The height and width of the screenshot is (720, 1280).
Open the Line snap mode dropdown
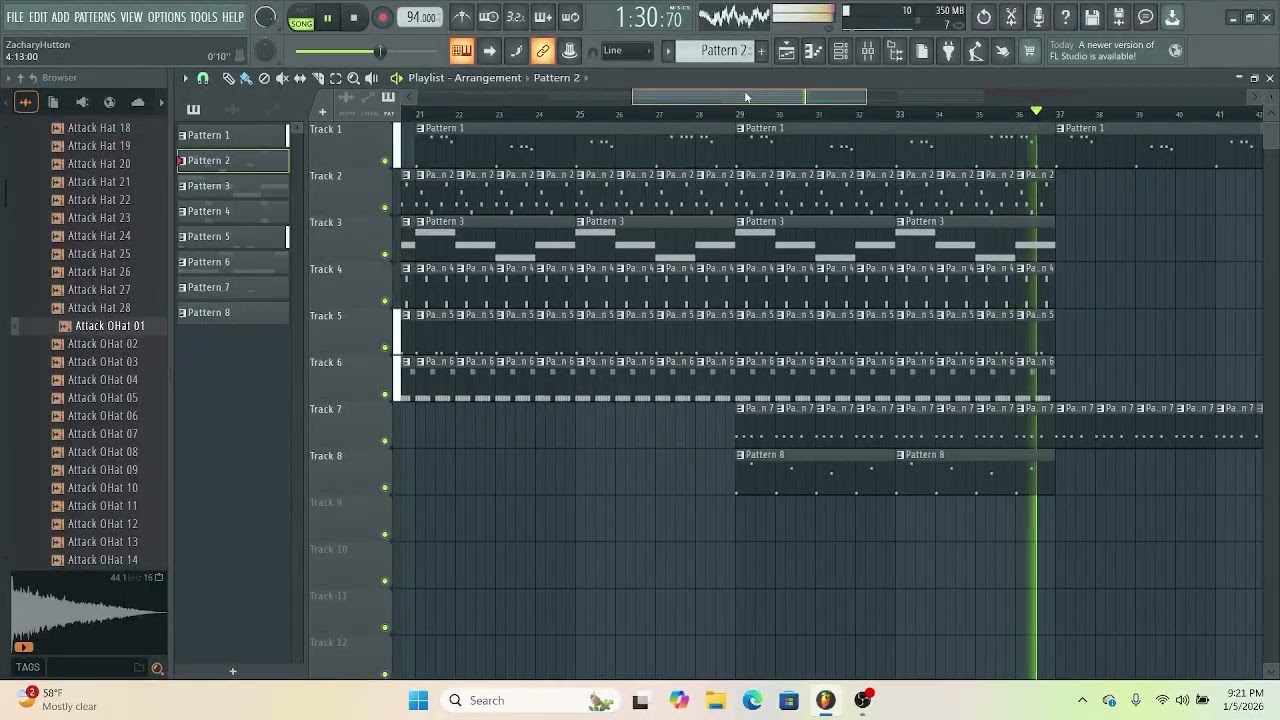tap(627, 51)
